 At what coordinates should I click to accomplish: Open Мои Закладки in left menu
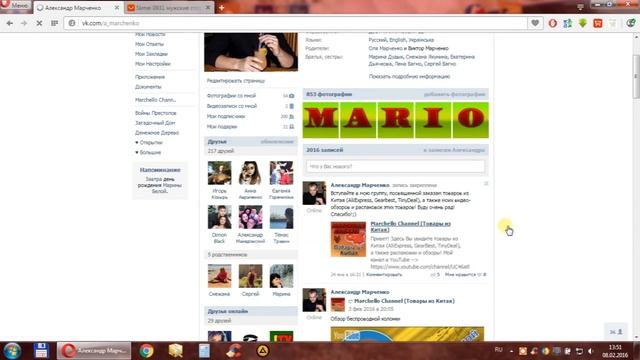pyautogui.click(x=151, y=54)
